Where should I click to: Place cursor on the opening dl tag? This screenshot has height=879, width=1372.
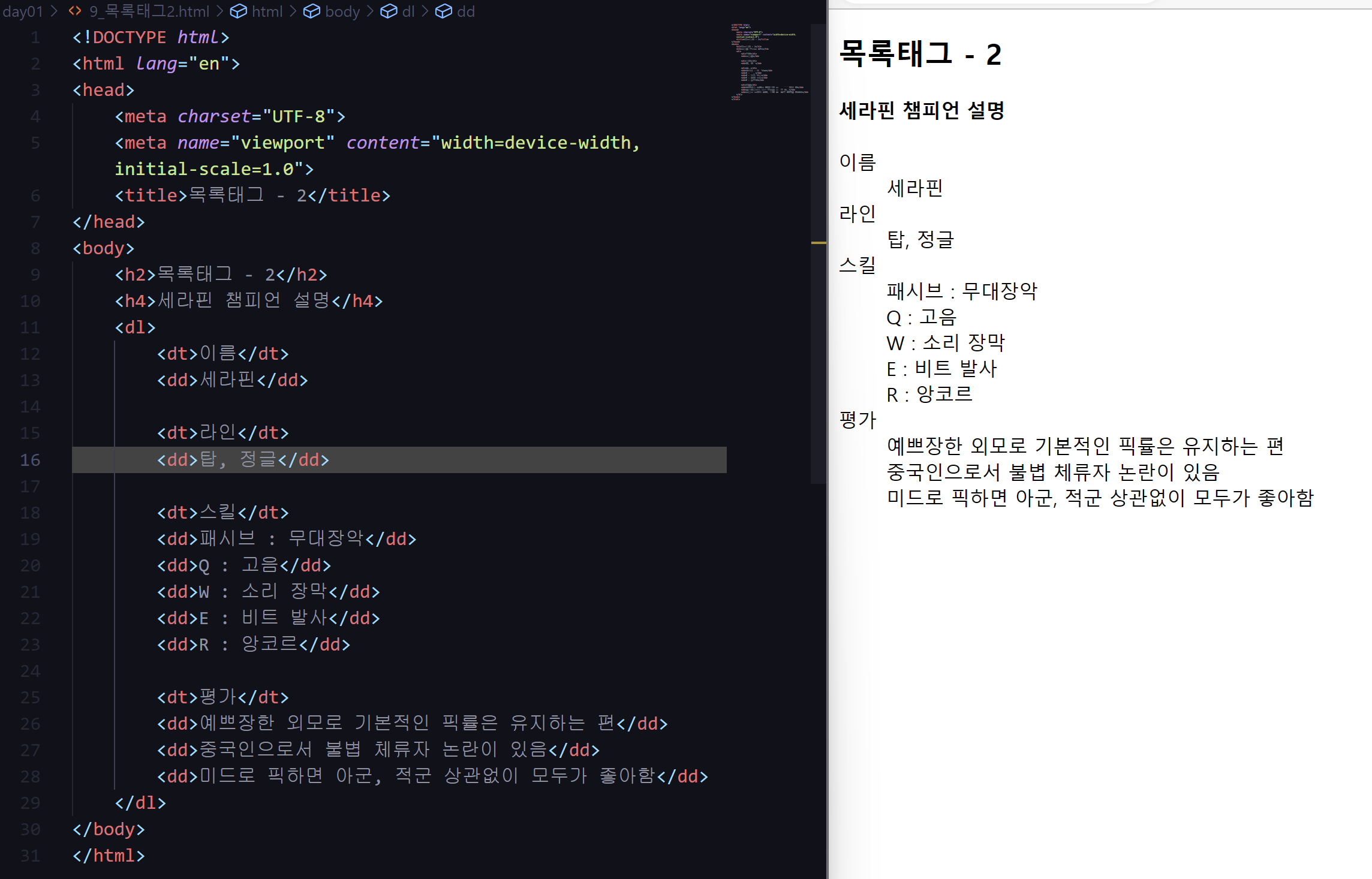[136, 327]
